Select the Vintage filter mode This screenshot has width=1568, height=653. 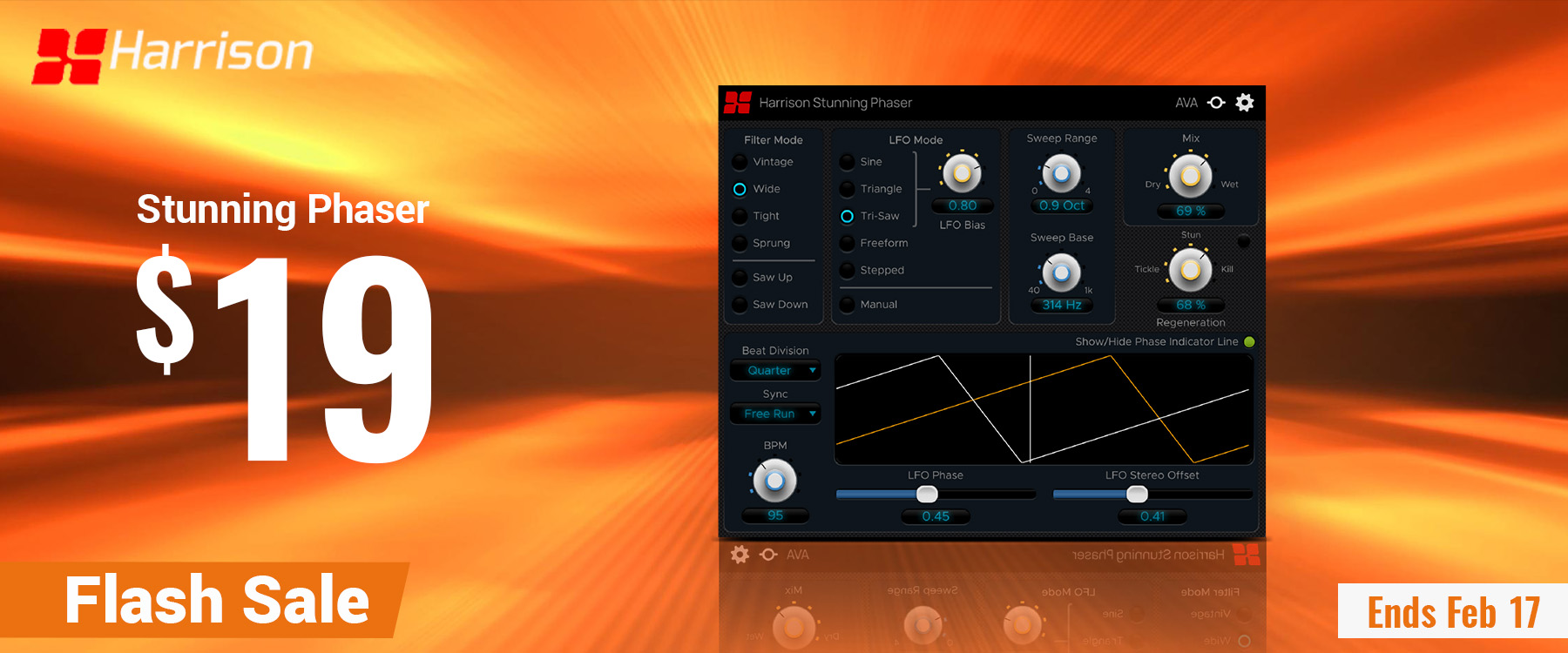coord(740,162)
